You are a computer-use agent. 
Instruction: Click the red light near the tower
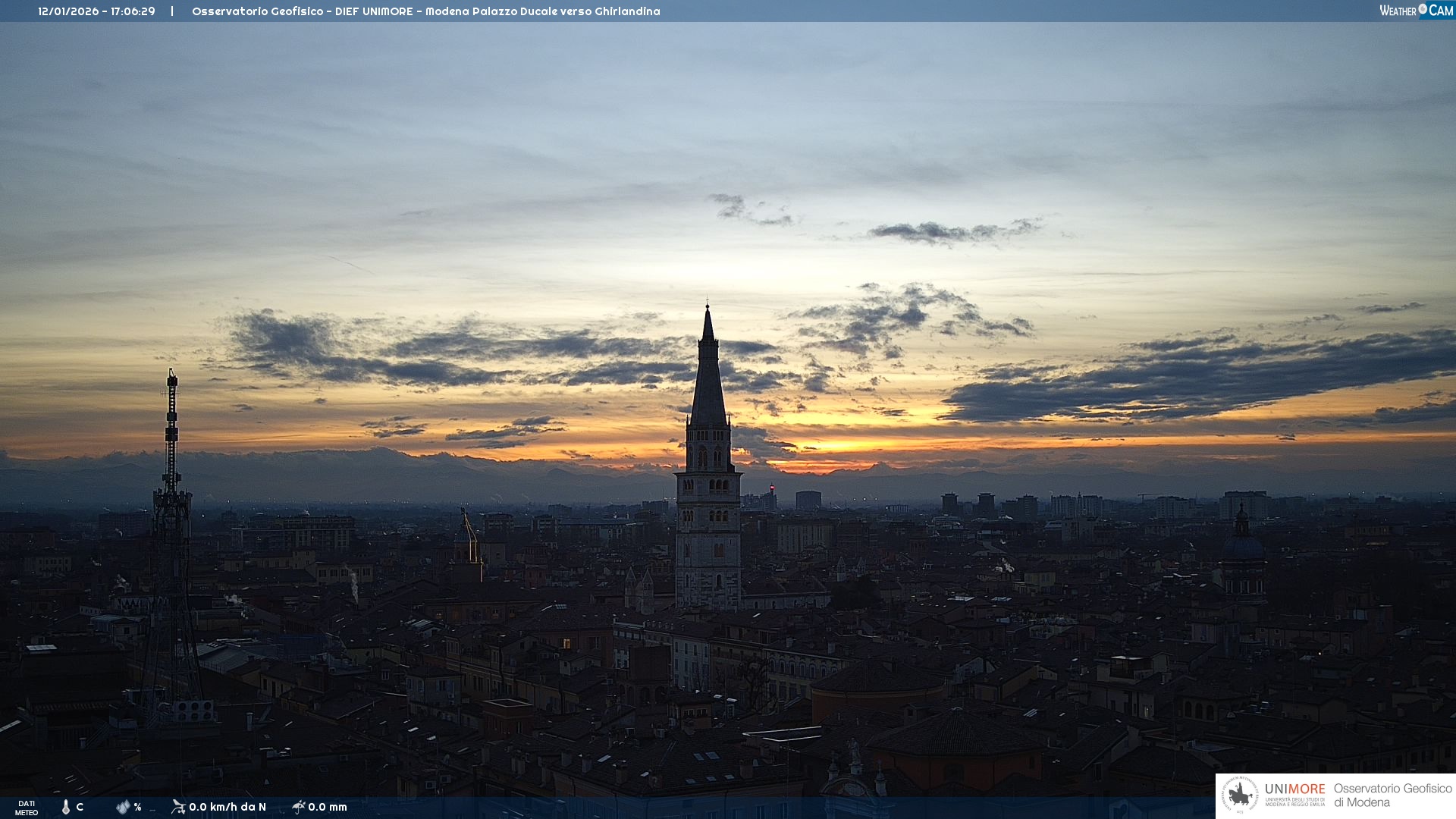click(772, 488)
